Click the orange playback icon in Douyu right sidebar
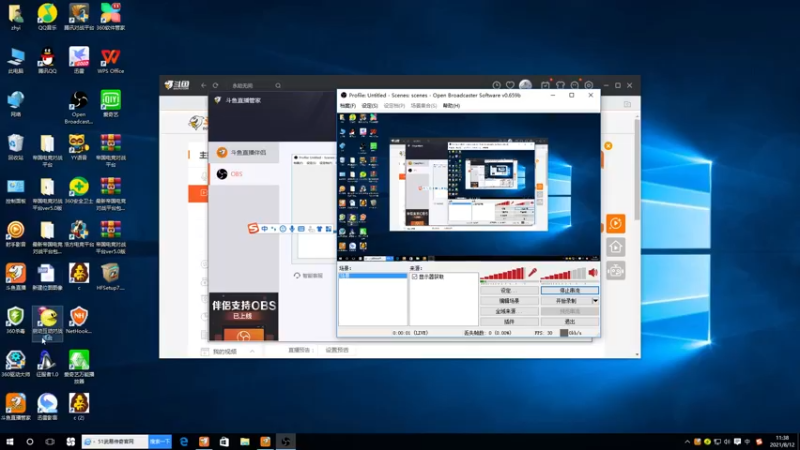Screen dimensions: 800x450 (x=616, y=223)
